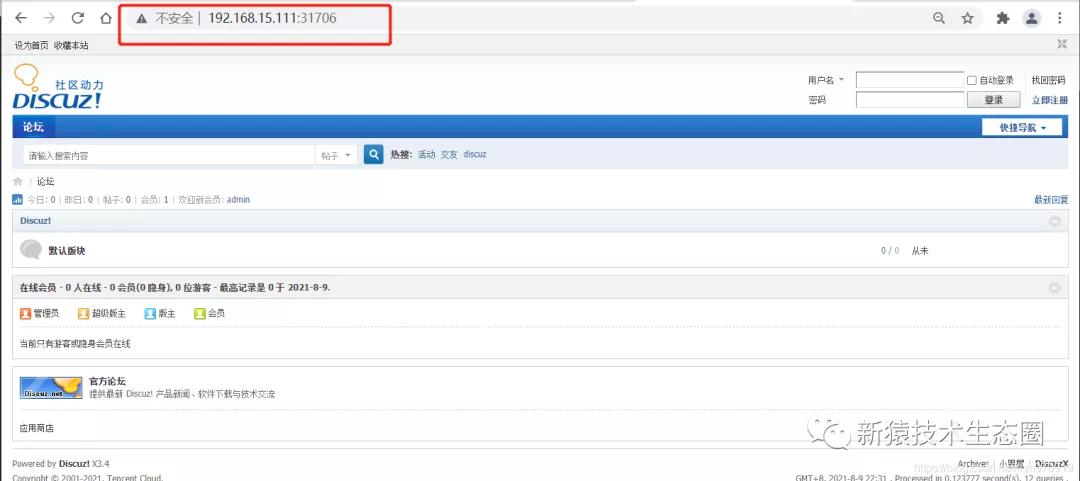Viewport: 1080px width, 481px height.
Task: Click the 会员 legend icon
Action: coord(200,314)
